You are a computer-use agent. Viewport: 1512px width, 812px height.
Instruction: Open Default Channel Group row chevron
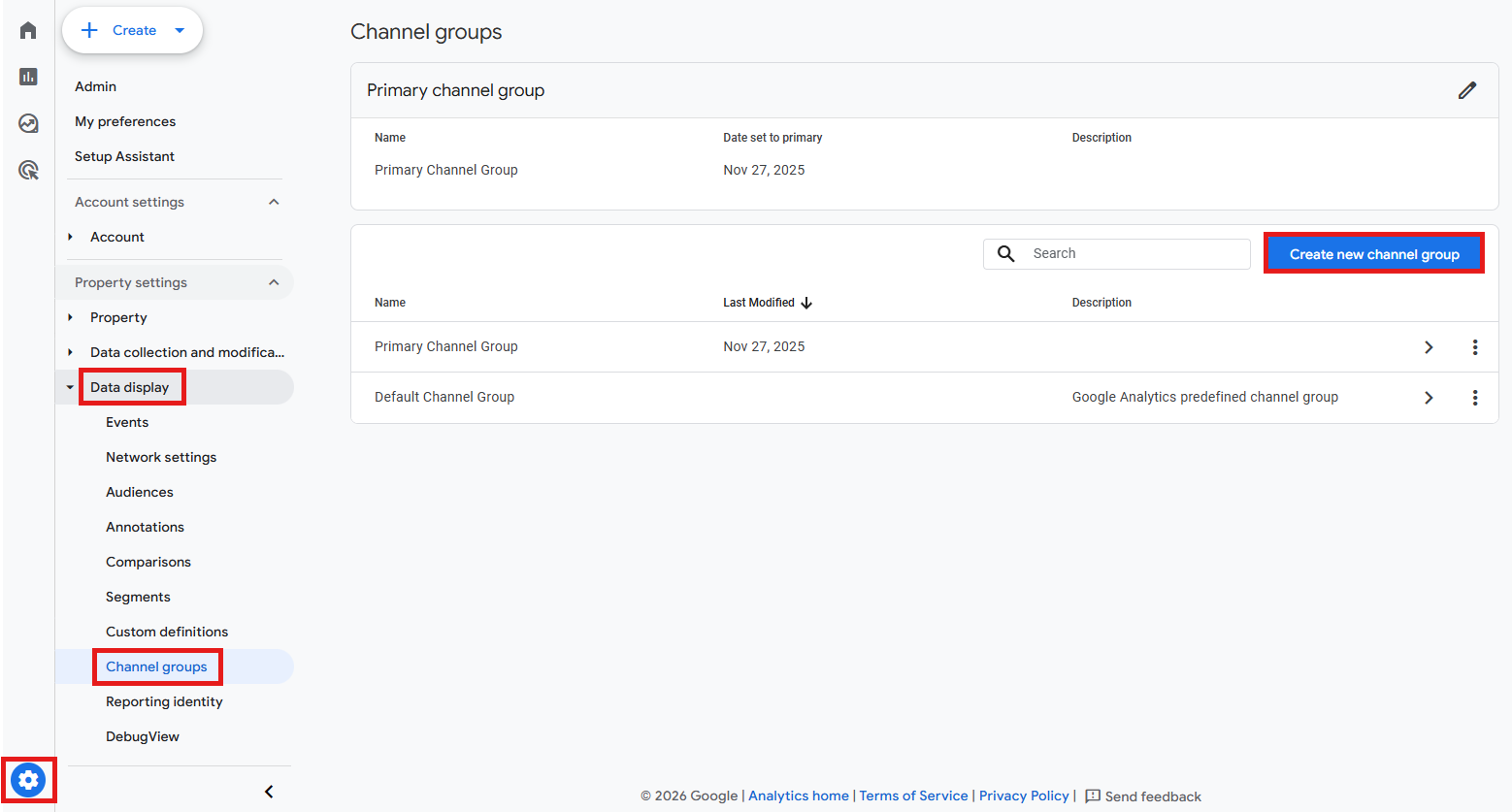pyautogui.click(x=1429, y=398)
